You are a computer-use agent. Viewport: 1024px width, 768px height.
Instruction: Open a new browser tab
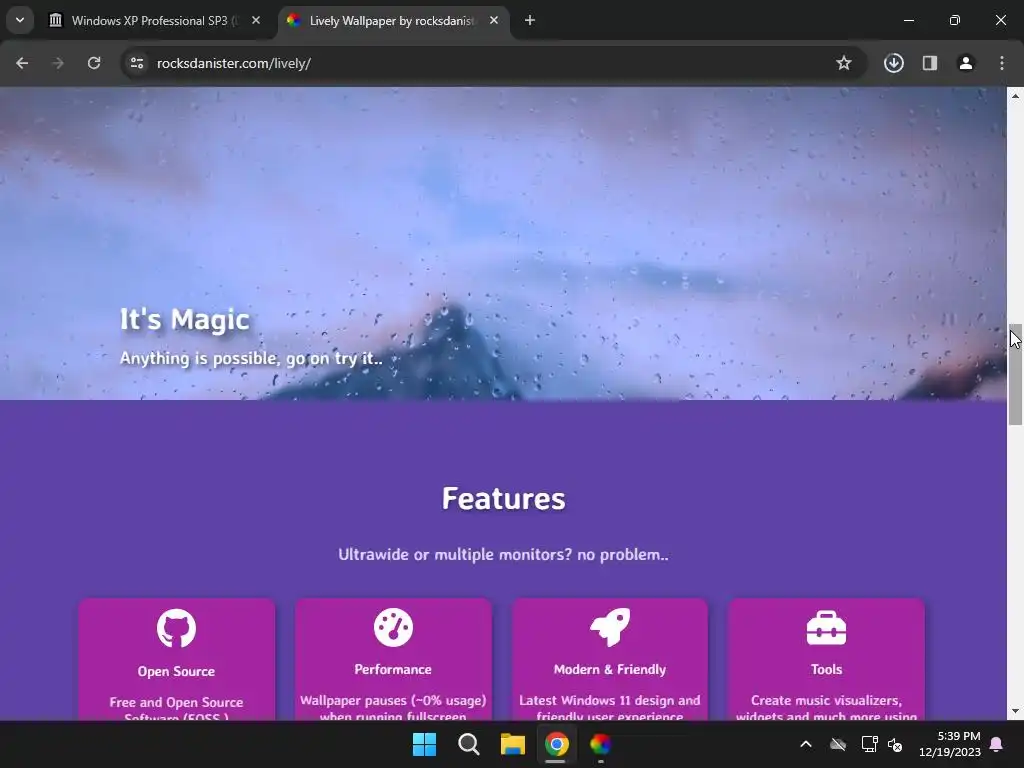[x=530, y=21]
